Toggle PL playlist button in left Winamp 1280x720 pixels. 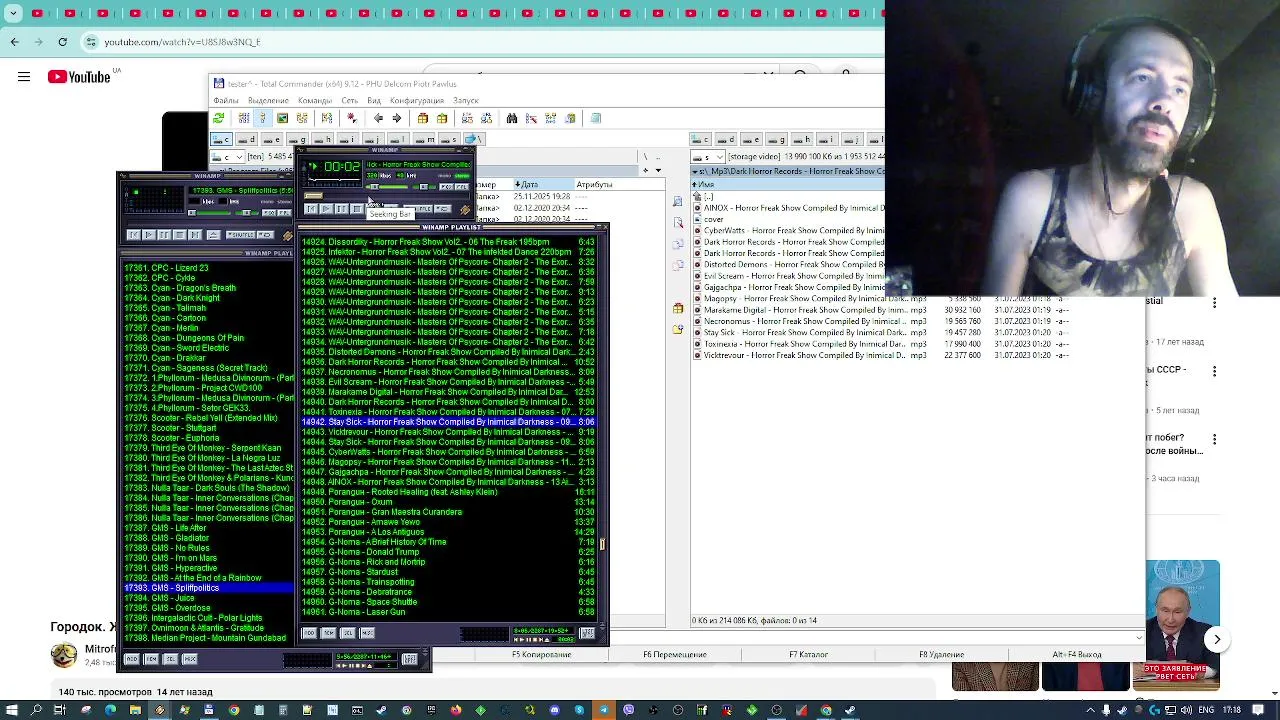pyautogui.click(x=284, y=213)
